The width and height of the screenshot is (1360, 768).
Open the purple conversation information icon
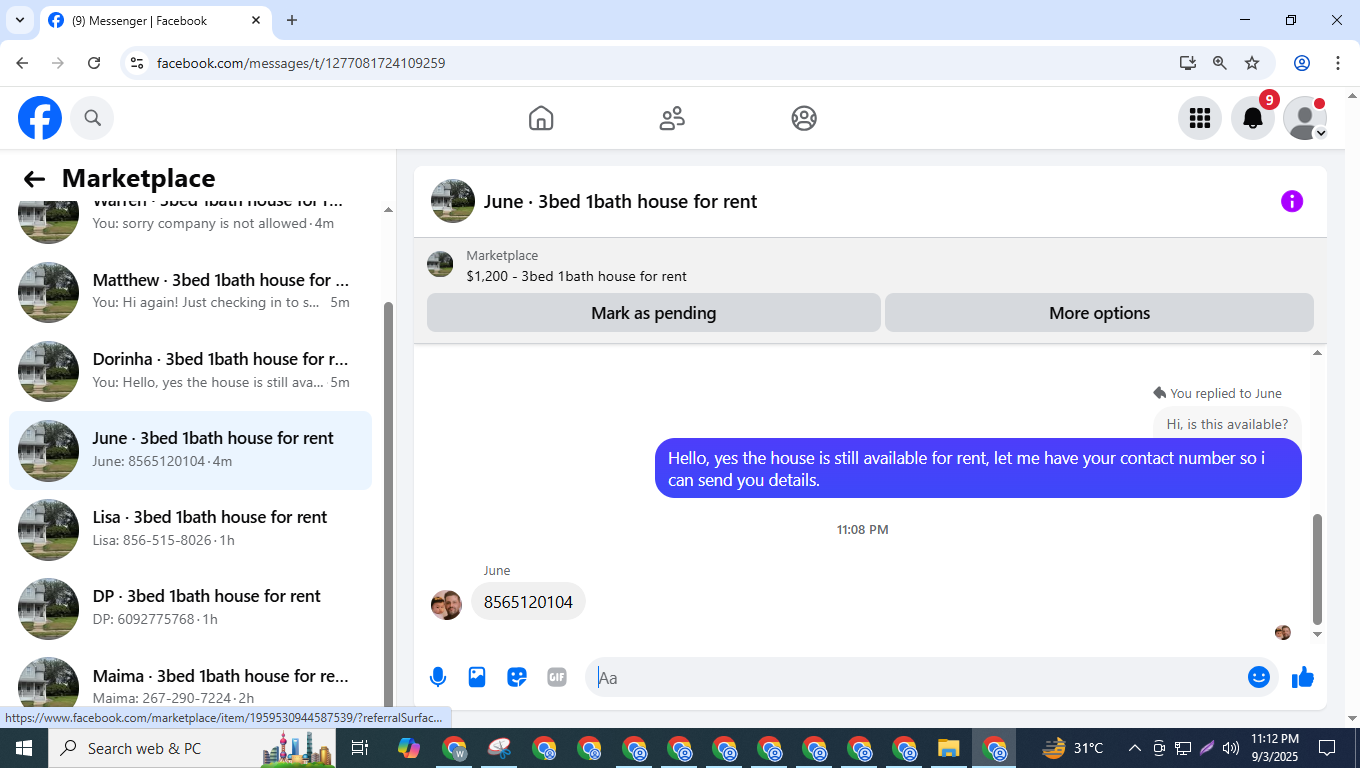(x=1292, y=201)
